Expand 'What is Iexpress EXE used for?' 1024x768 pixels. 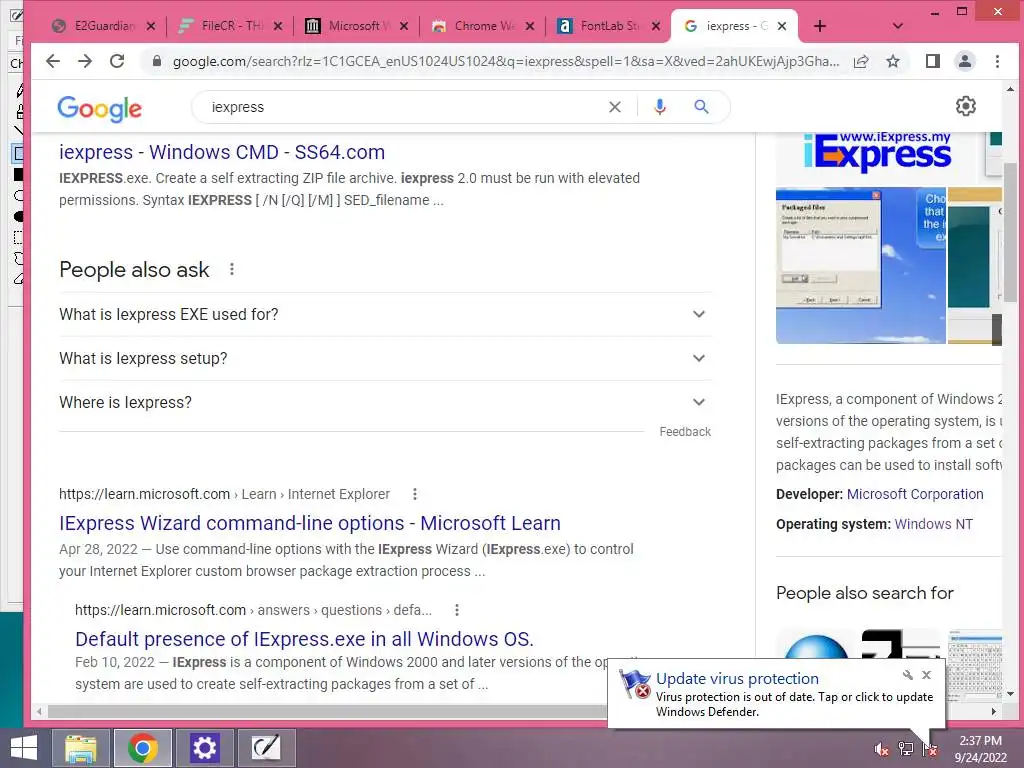[385, 314]
